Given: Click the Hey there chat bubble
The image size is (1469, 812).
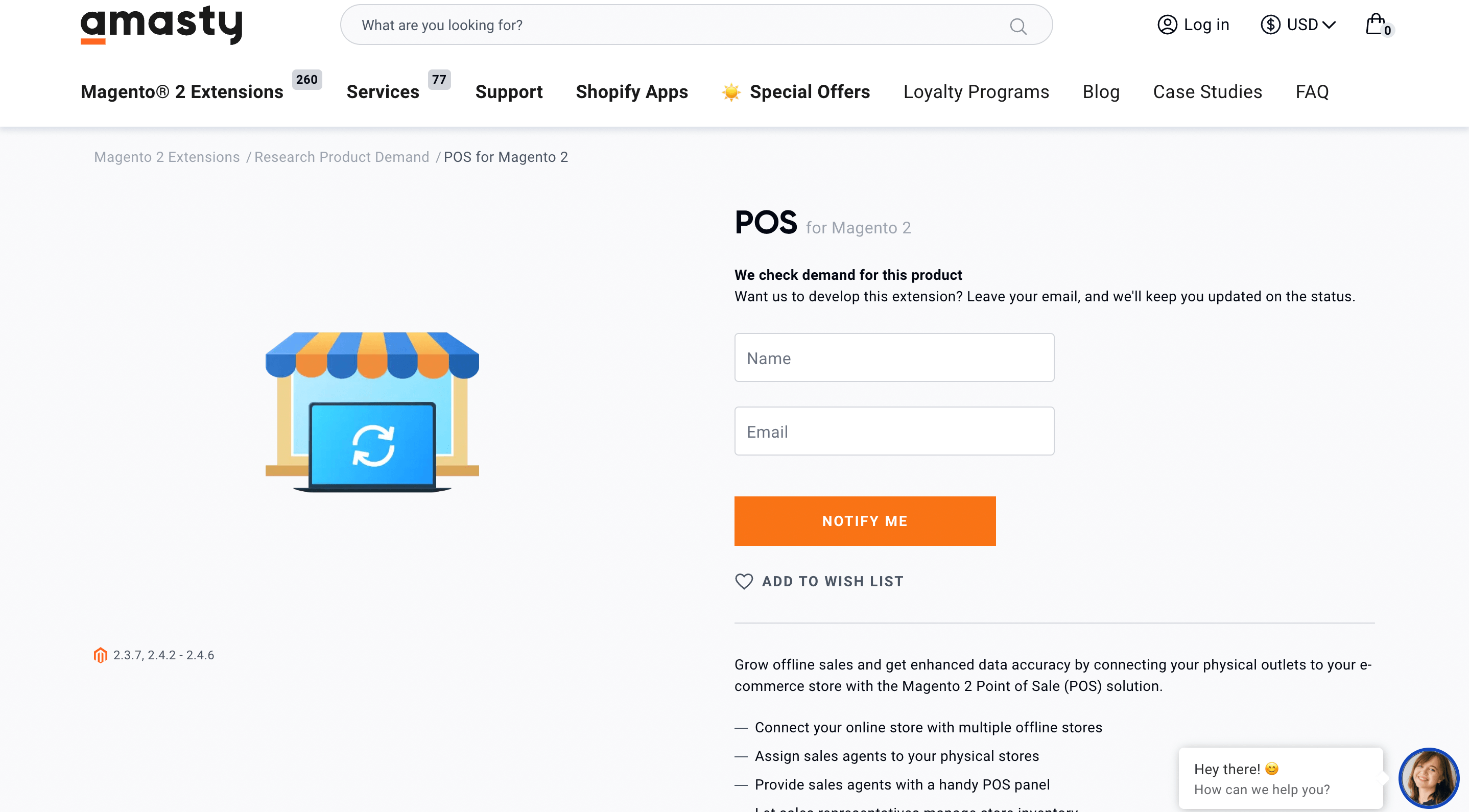Looking at the screenshot, I should click(x=1280, y=778).
